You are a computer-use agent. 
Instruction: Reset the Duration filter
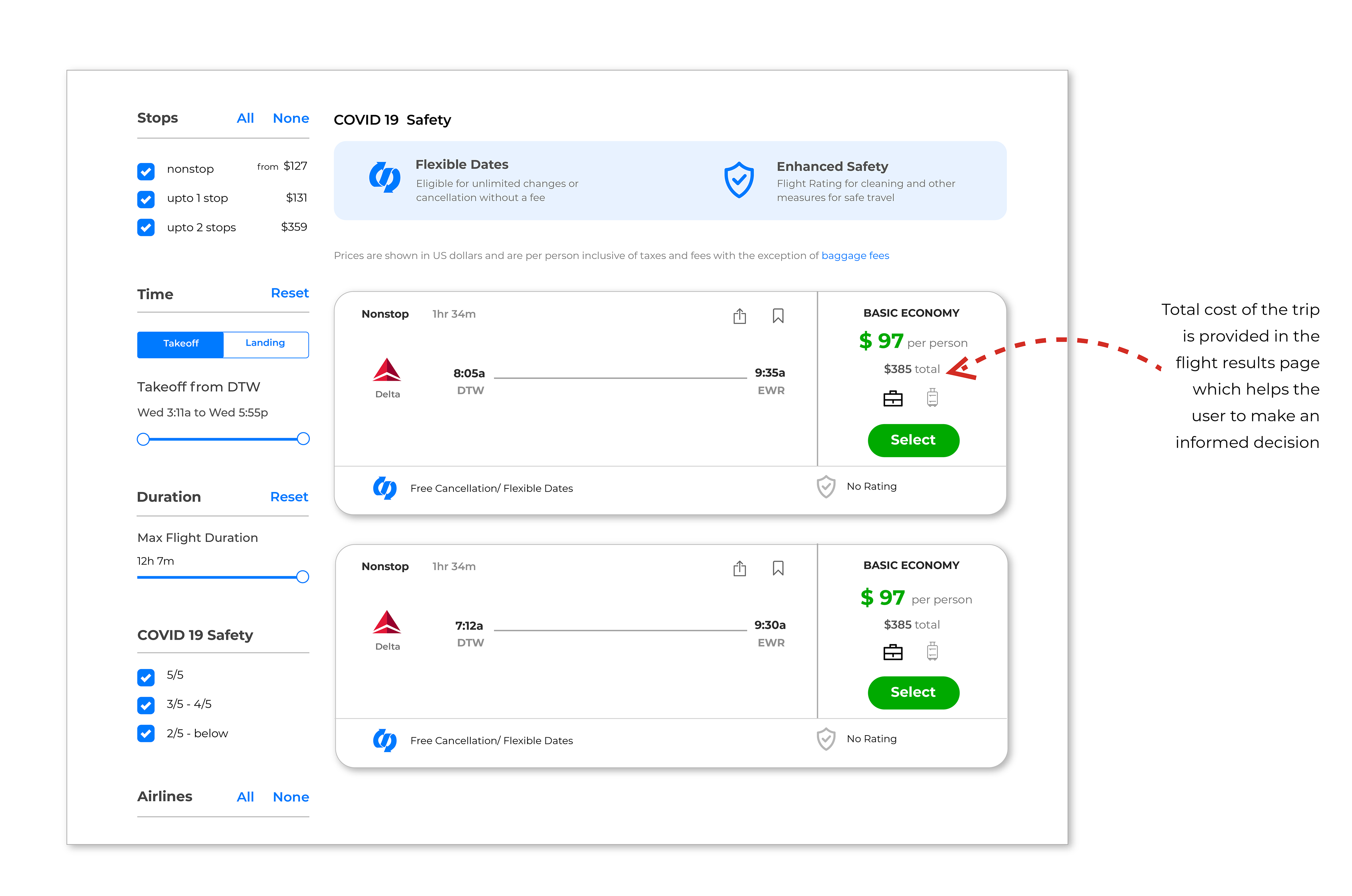click(x=289, y=497)
